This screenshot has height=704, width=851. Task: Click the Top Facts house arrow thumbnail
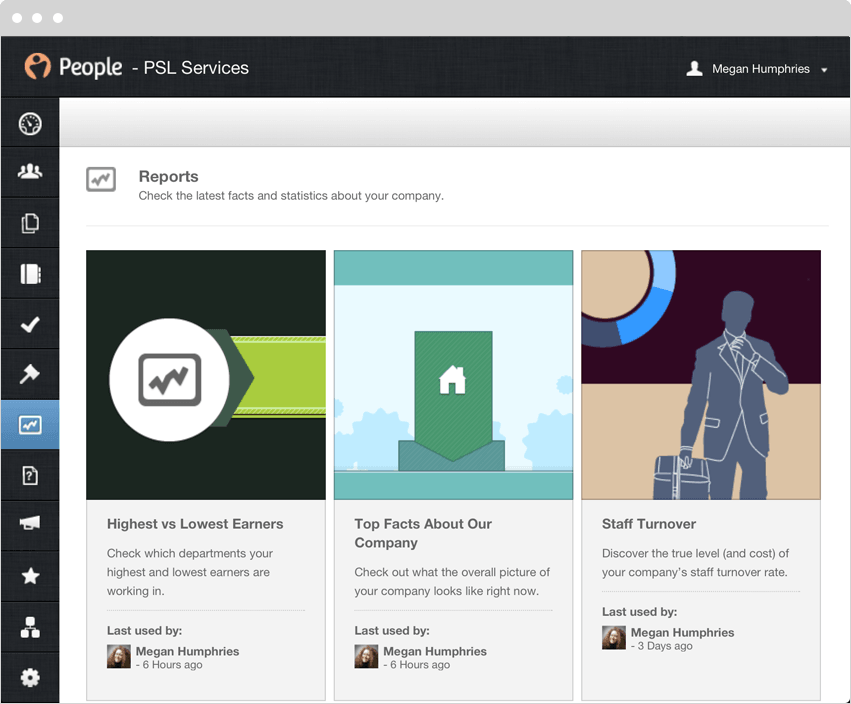coord(453,375)
